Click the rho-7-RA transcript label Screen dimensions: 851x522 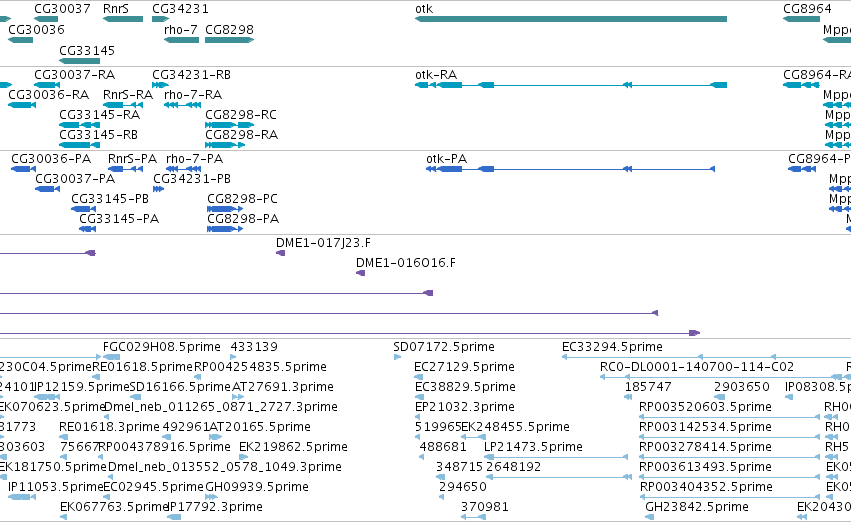[193, 95]
